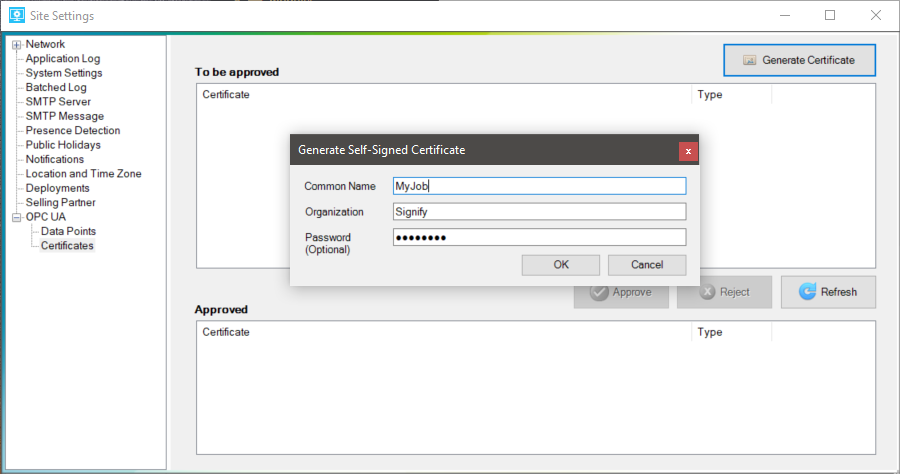Expand the Network tree node
The width and height of the screenshot is (900, 474).
click(x=17, y=45)
